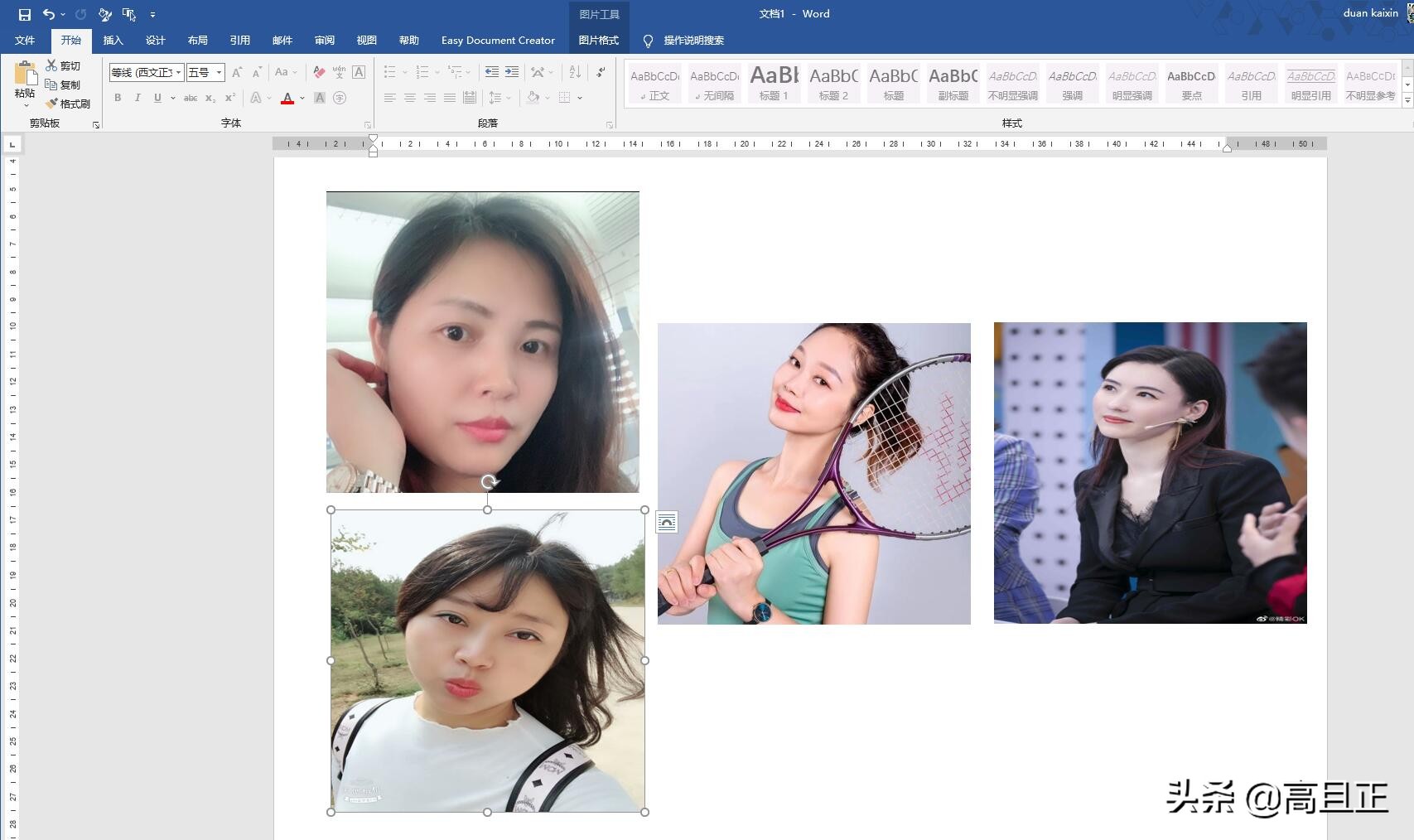Switch to the 插入 ribbon tab
Image resolution: width=1414 pixels, height=840 pixels.
tap(113, 40)
